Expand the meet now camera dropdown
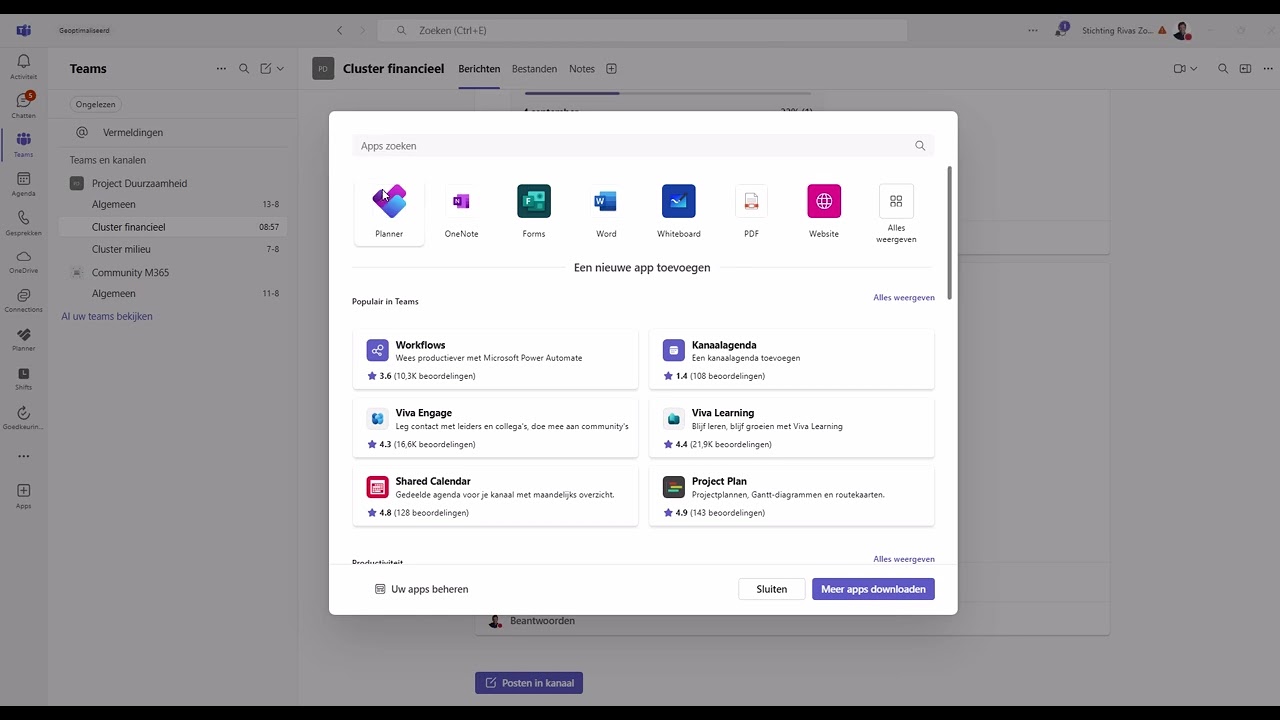Screen dimensions: 1280x720 tap(1193, 69)
